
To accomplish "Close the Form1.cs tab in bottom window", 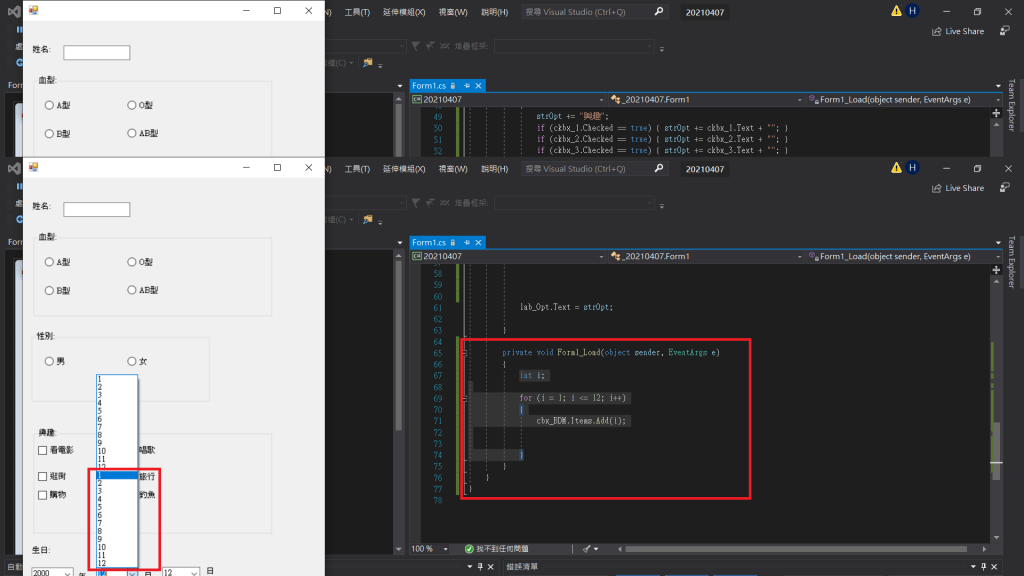I will 478,242.
